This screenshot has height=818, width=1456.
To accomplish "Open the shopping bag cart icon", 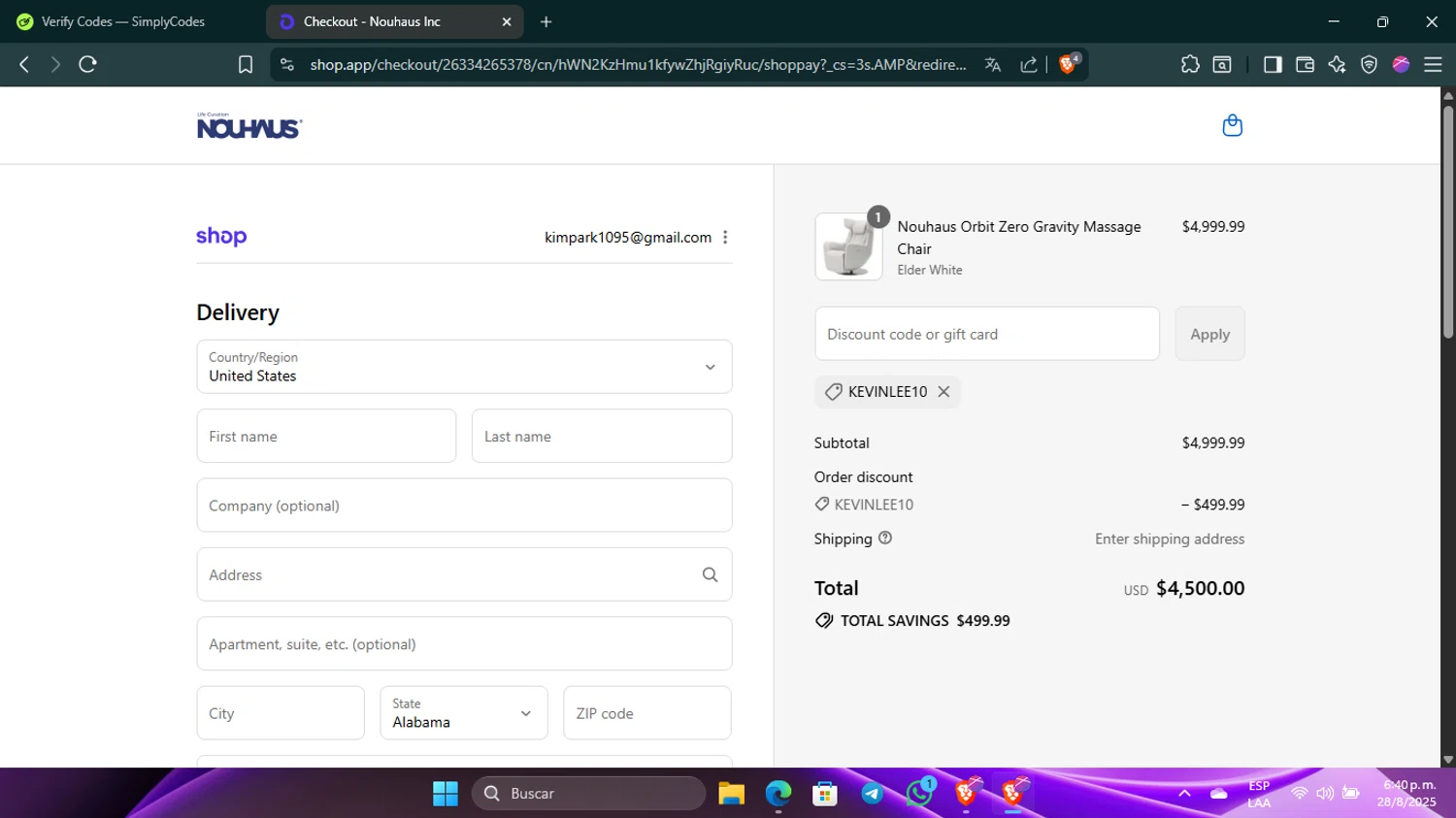I will (x=1232, y=125).
